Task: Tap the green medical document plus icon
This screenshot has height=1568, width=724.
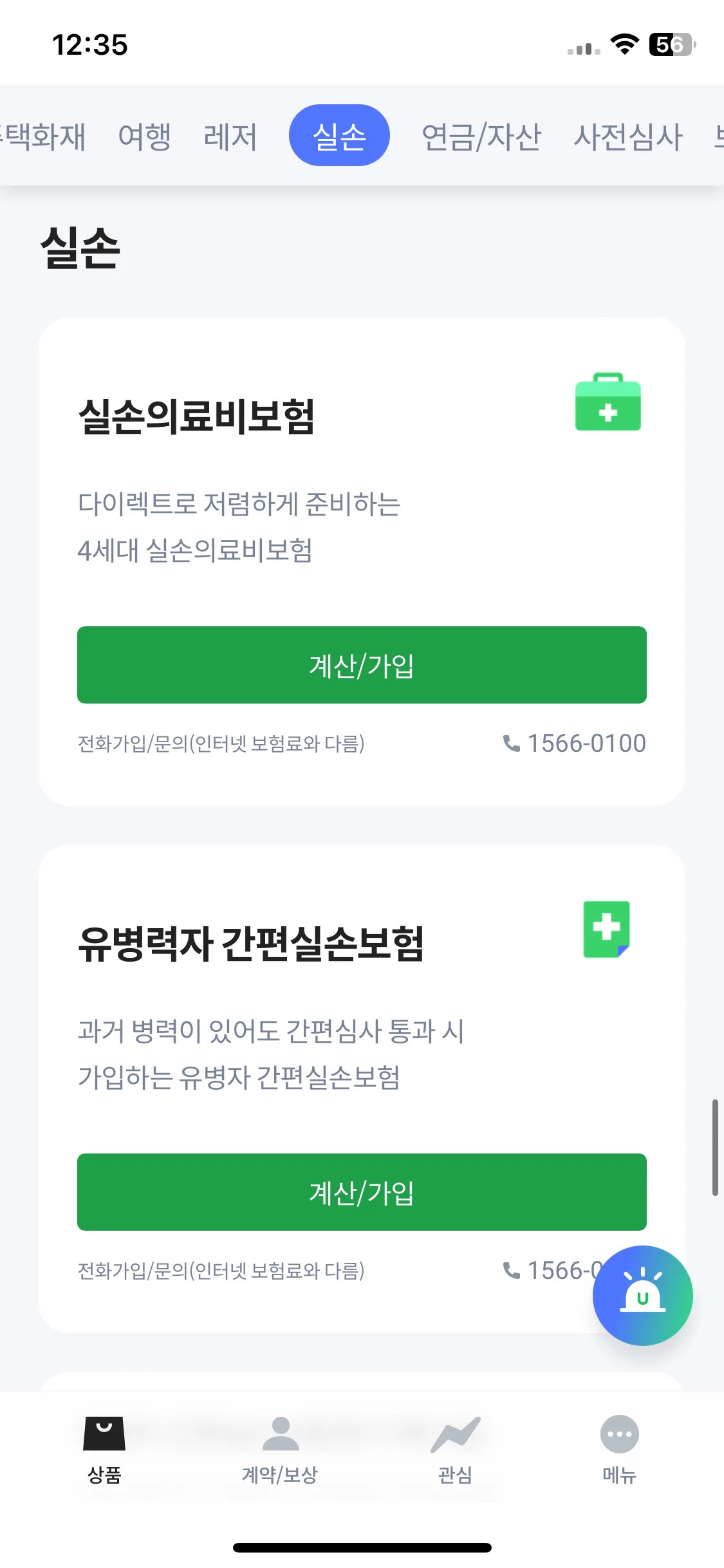Action: (606, 929)
